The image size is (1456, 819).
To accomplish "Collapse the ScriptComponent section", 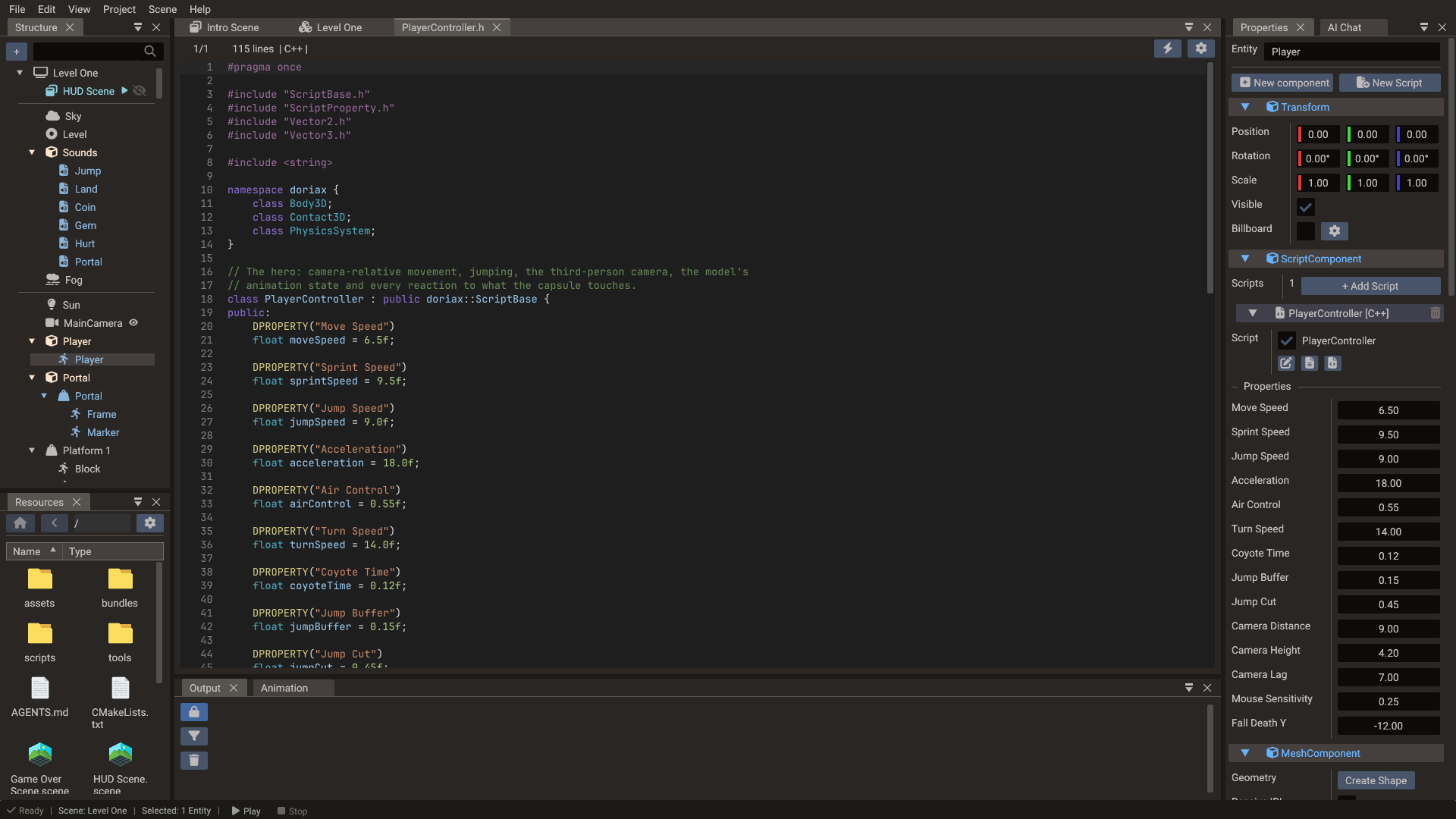I will click(1245, 259).
